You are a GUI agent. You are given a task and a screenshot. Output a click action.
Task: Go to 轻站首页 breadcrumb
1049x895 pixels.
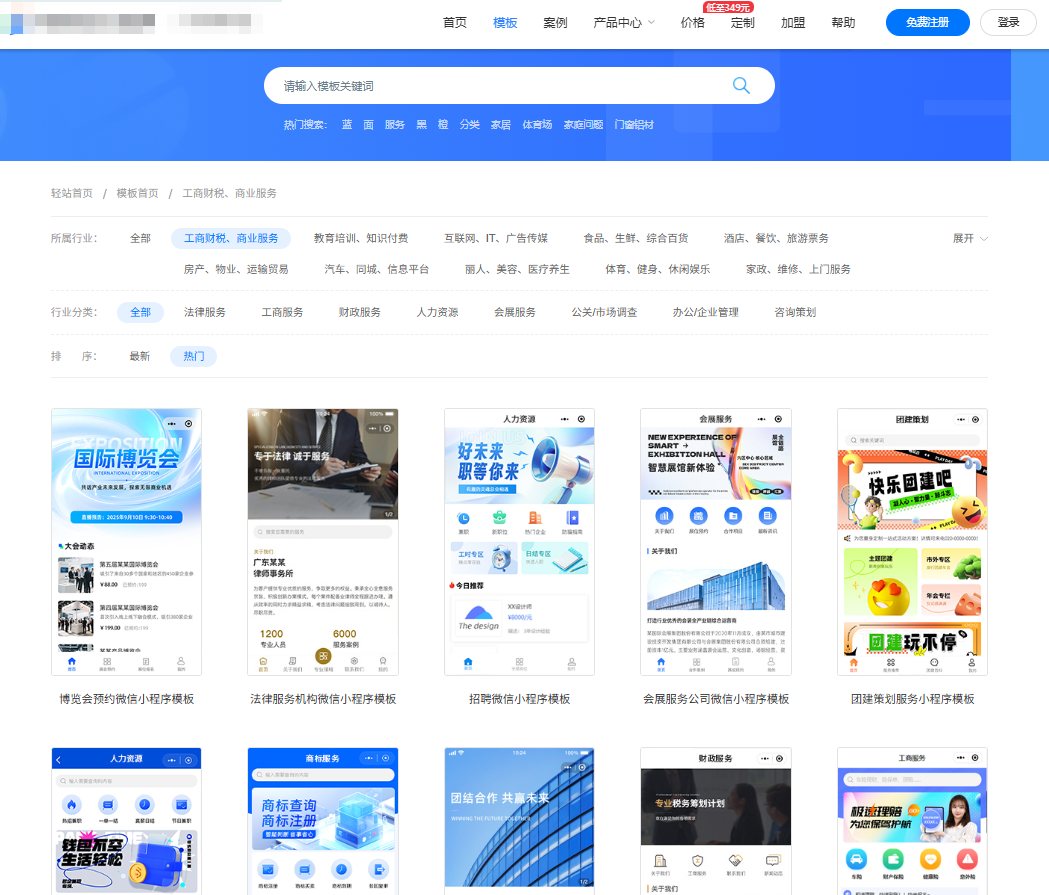click(x=72, y=193)
